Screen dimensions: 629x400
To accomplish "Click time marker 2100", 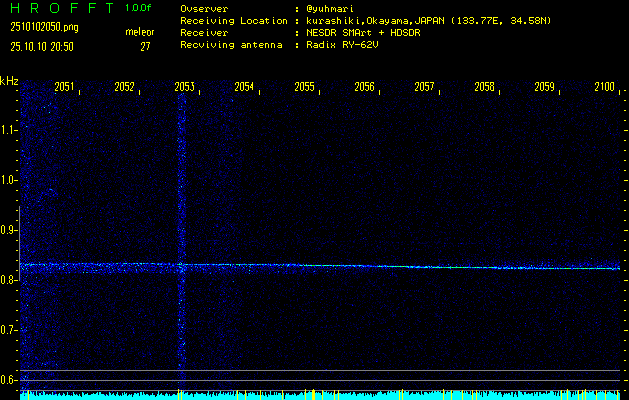I will coord(605,87).
